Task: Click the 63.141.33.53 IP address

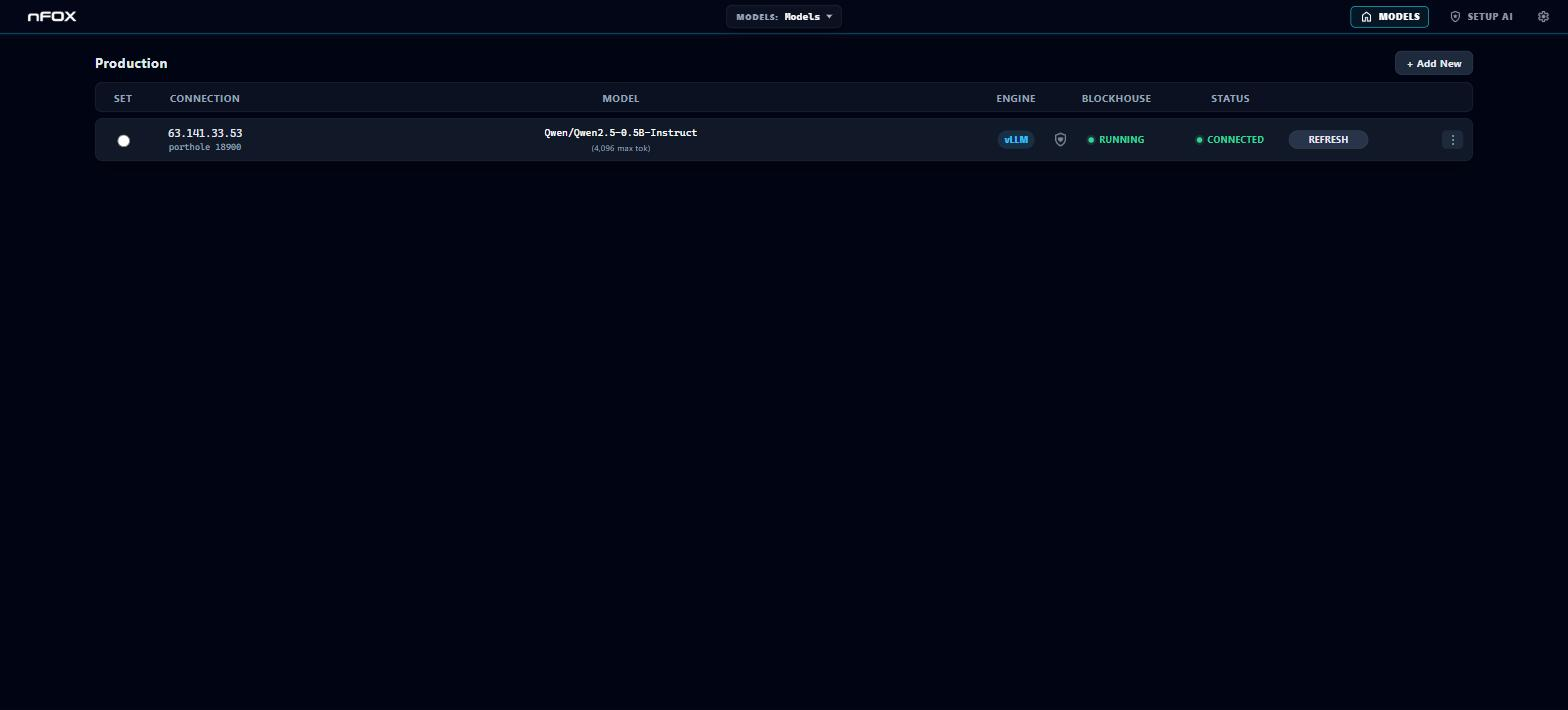Action: [205, 133]
